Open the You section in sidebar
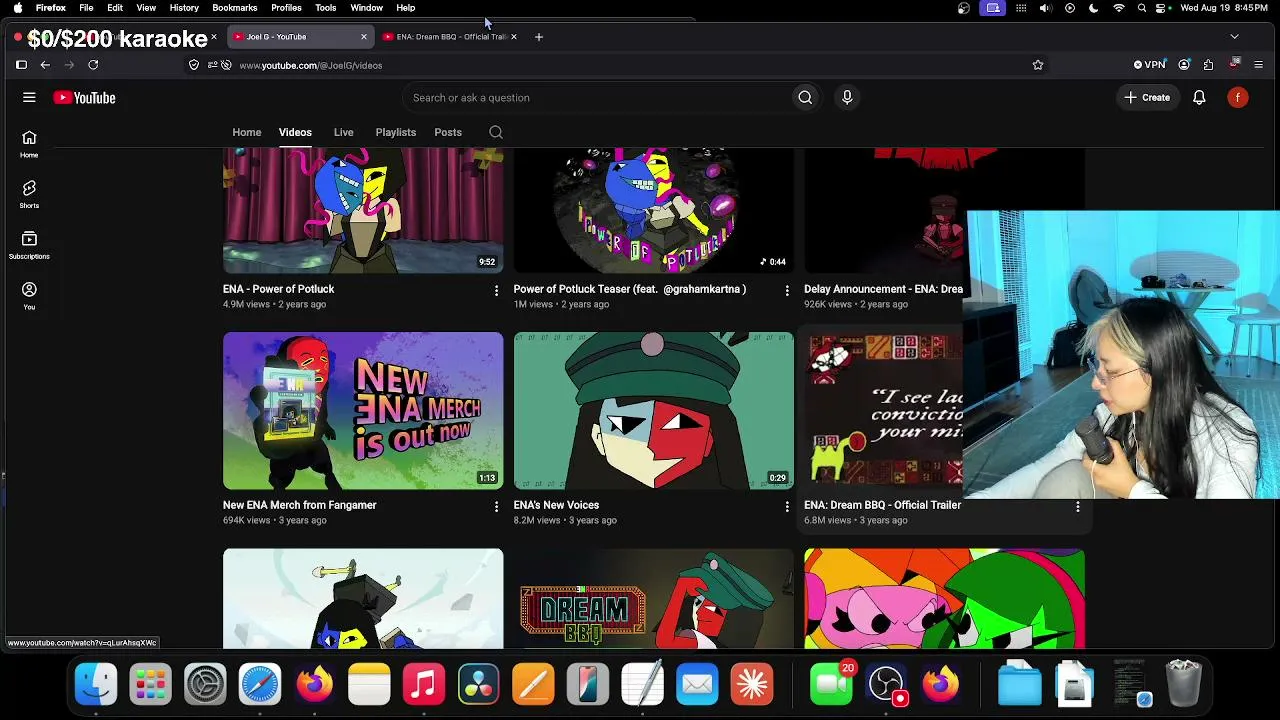This screenshot has width=1280, height=720. pyautogui.click(x=29, y=295)
